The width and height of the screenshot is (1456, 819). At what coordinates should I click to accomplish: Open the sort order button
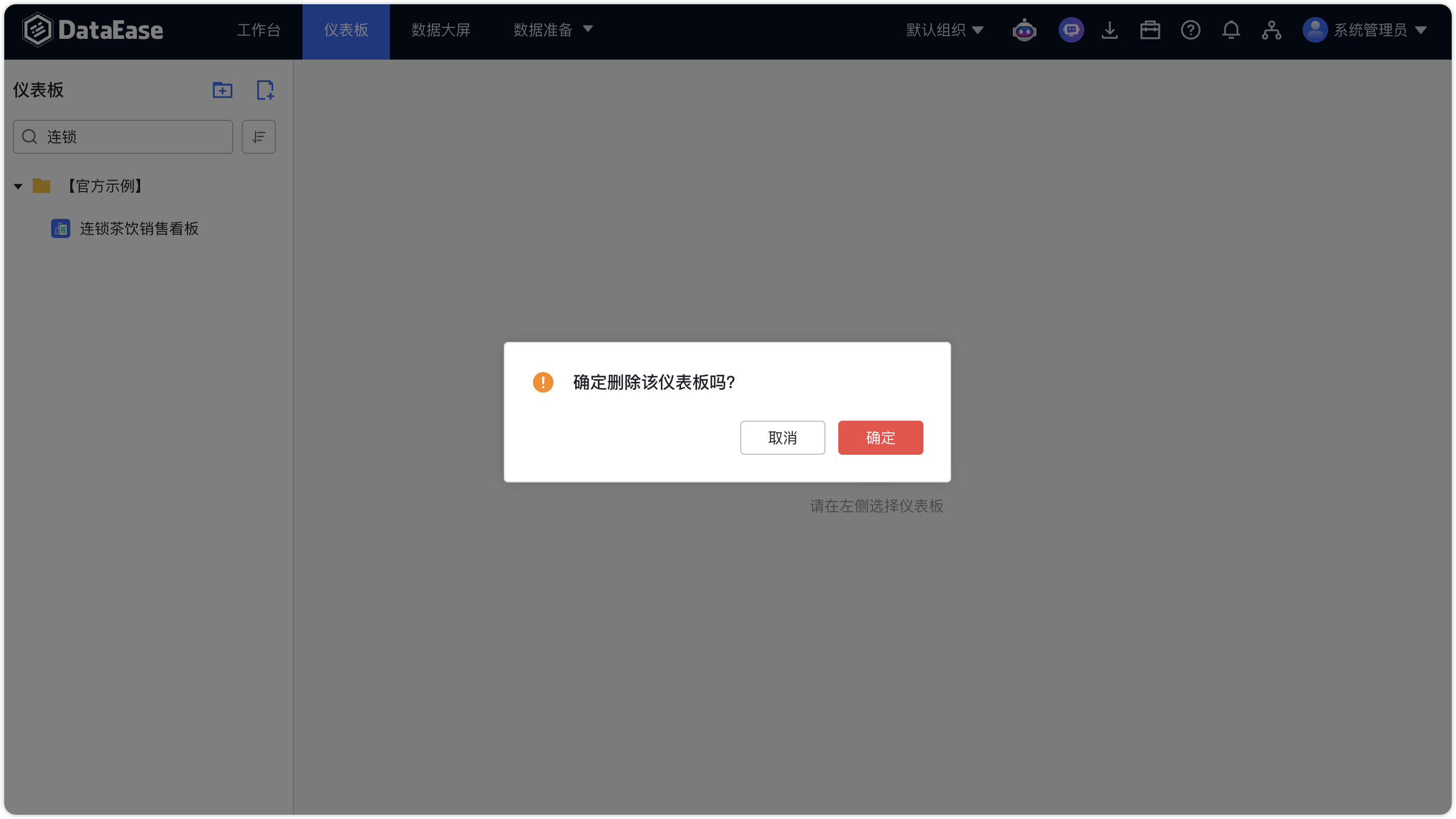258,137
